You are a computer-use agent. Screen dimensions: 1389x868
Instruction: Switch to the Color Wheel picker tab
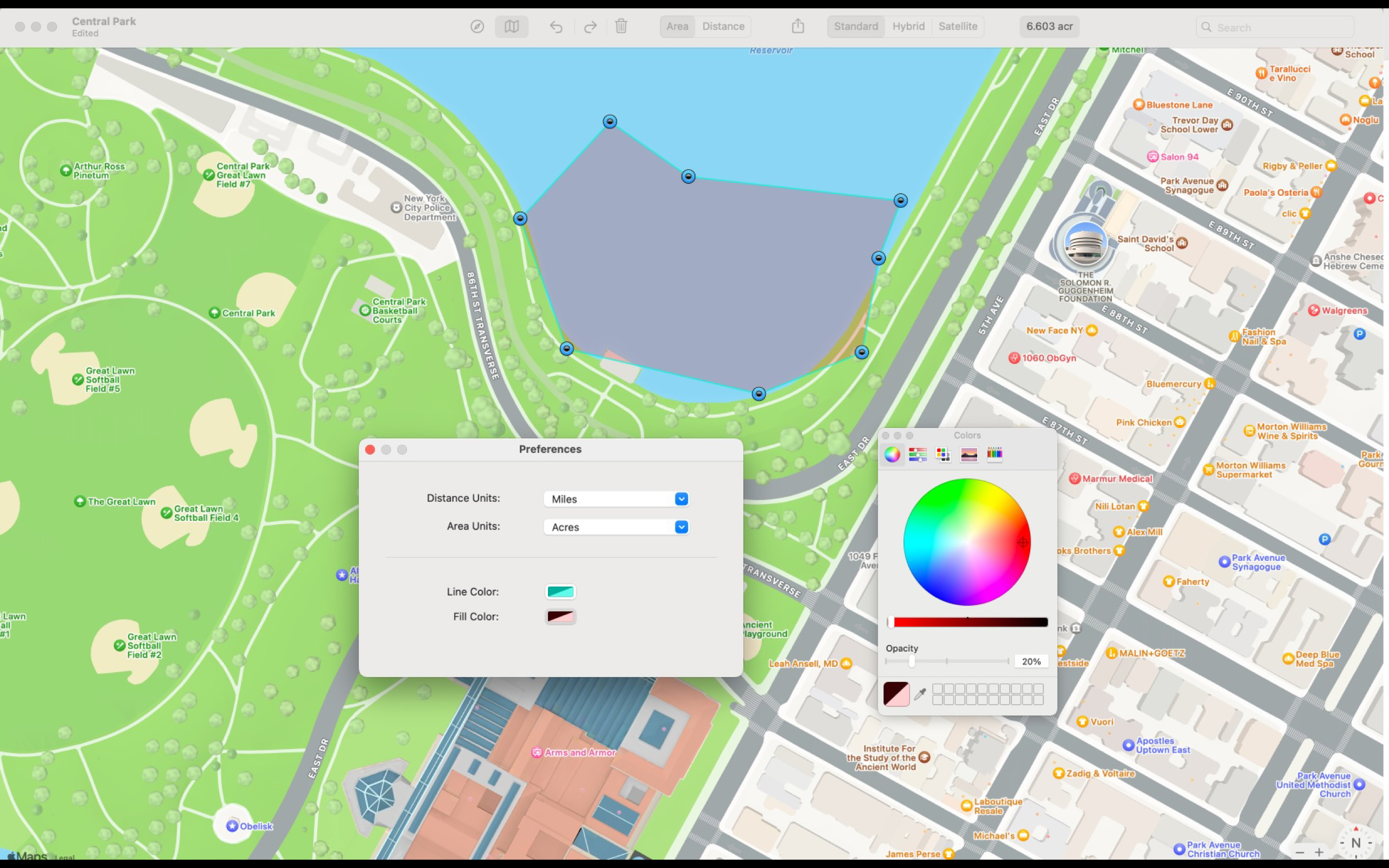(x=892, y=455)
